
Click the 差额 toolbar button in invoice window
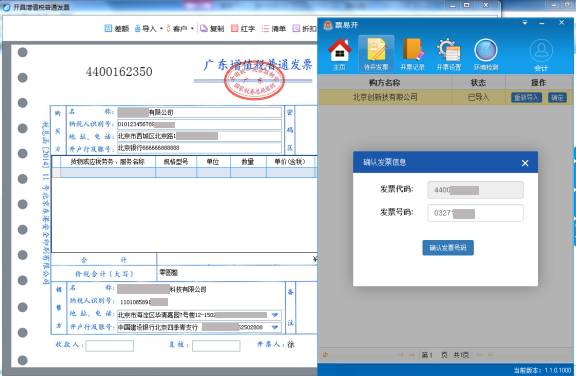[x=117, y=28]
